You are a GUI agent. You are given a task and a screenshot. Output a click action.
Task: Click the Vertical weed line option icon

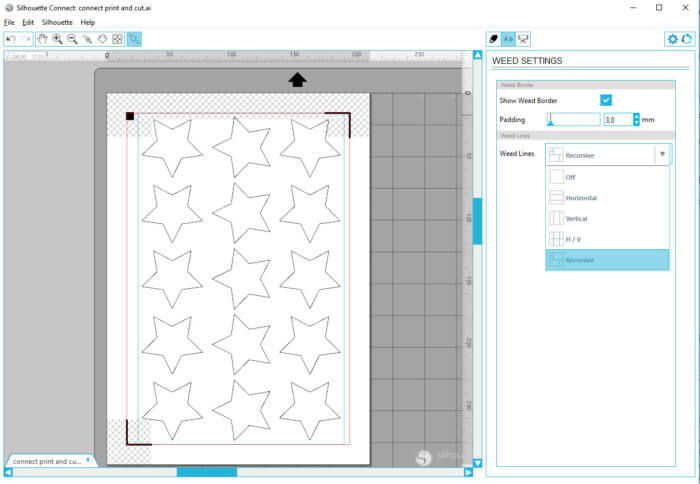pos(556,218)
